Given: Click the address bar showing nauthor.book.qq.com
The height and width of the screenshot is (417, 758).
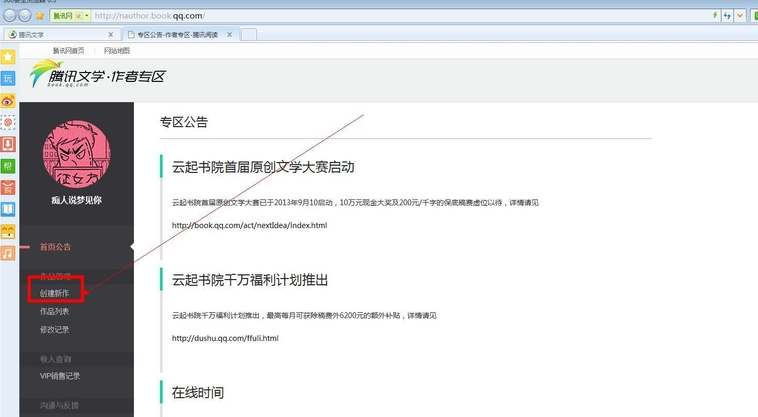Looking at the screenshot, I should coord(400,16).
